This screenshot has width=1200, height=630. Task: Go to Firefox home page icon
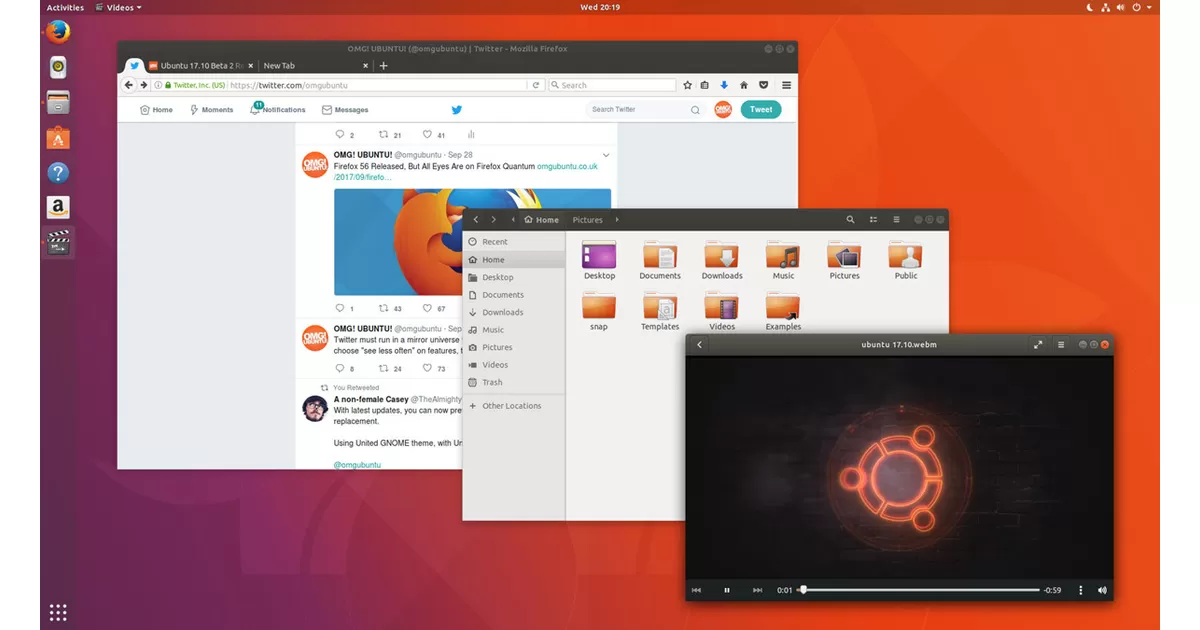(744, 85)
